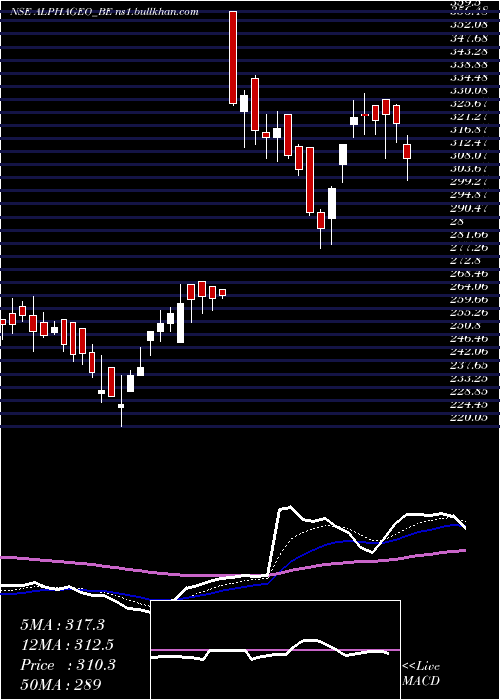Click the 268.46 price axis label
500x700 pixels.
[x=468, y=274]
